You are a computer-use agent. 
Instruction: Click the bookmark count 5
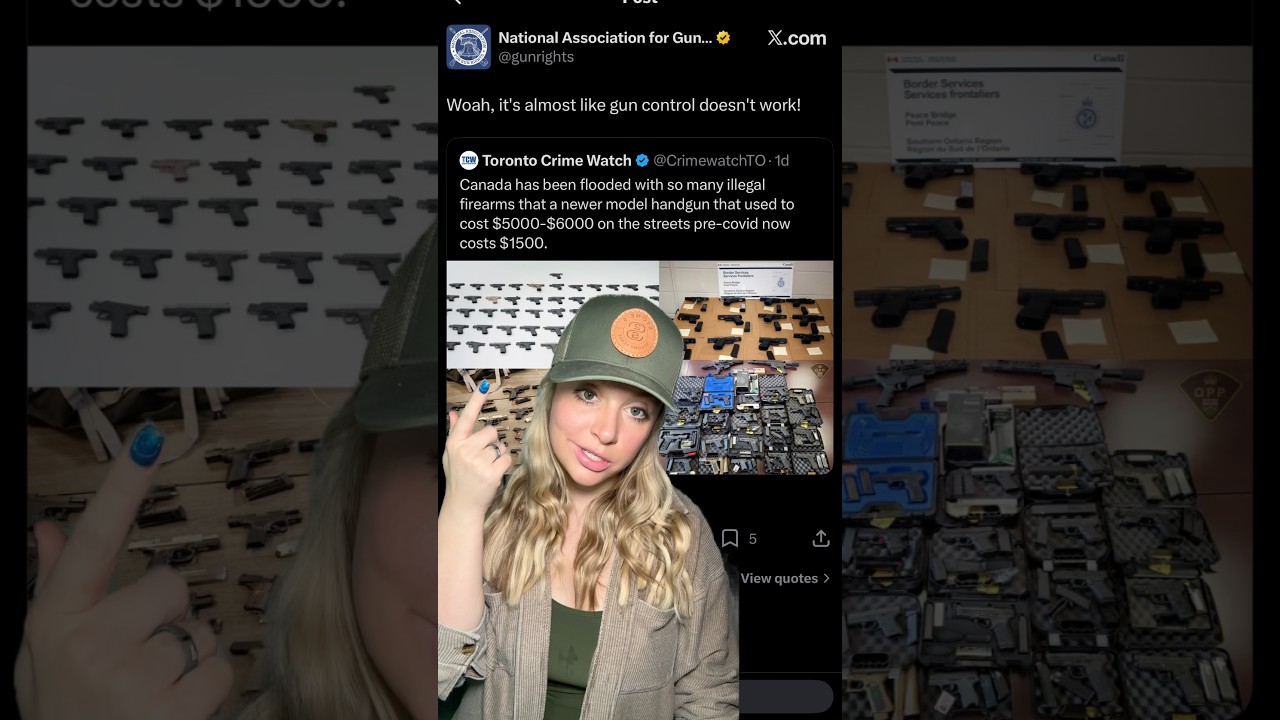pyautogui.click(x=753, y=539)
